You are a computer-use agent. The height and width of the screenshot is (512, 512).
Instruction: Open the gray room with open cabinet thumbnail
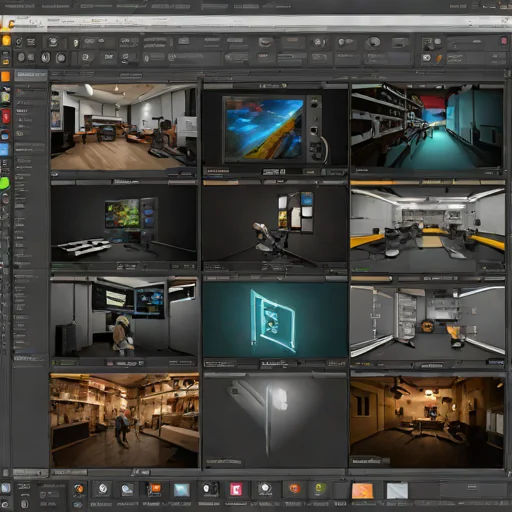tap(427, 323)
